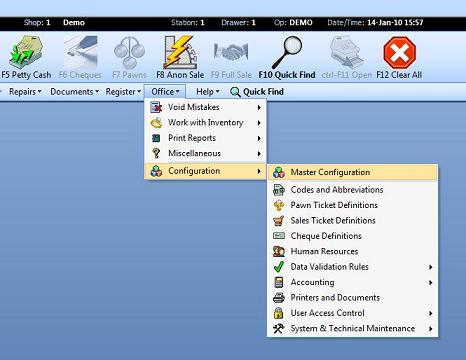Click the Miscellaneous question mark icon
Viewport: 466px width, 360px height.
click(156, 153)
